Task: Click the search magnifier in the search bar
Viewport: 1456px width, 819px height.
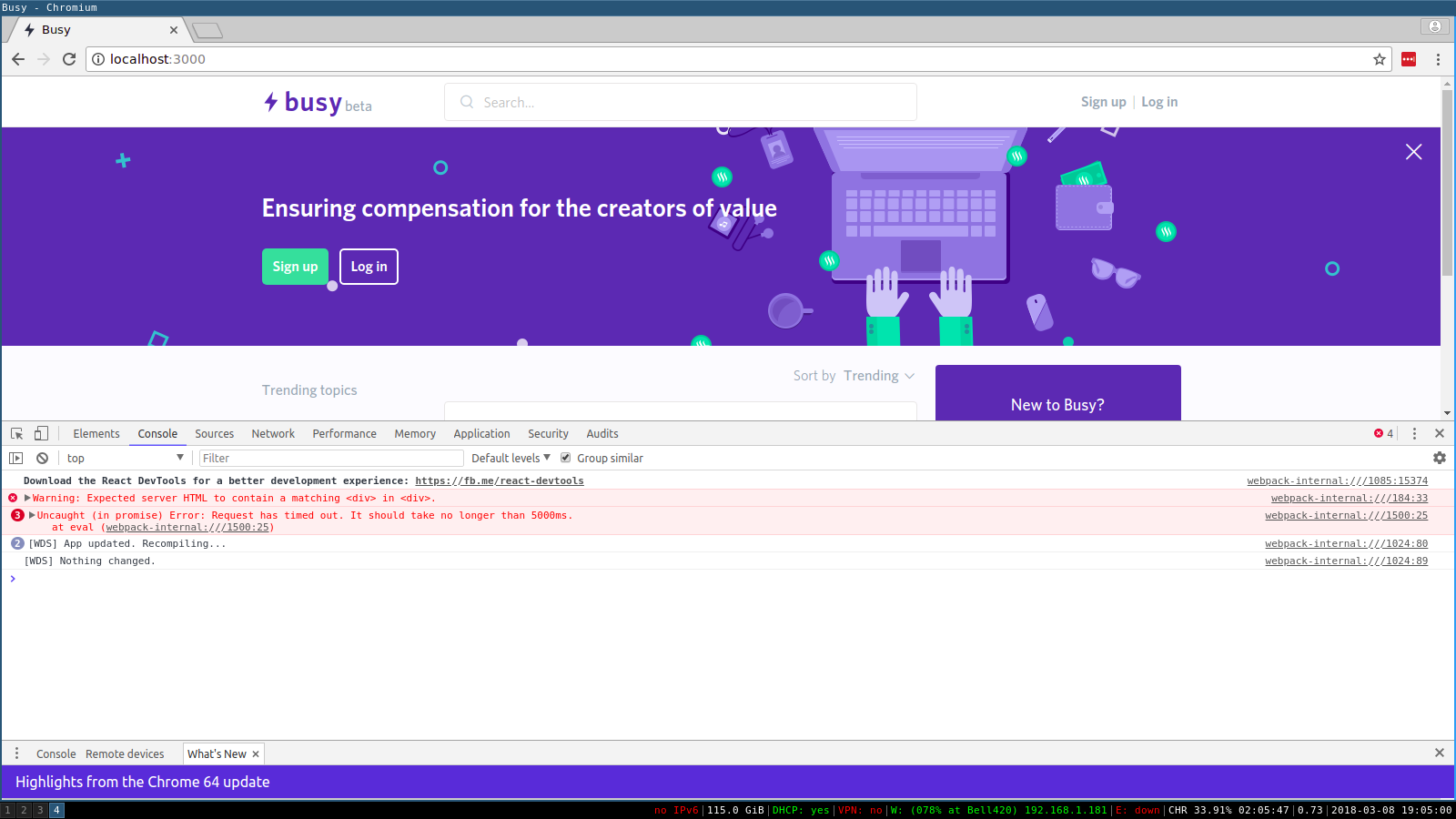Action: [x=465, y=102]
